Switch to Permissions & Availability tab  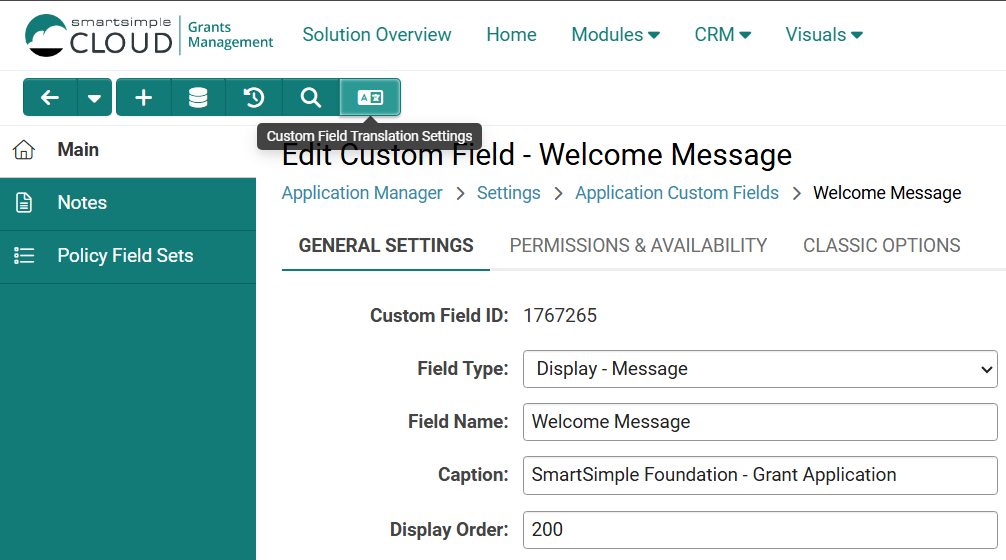pos(638,246)
